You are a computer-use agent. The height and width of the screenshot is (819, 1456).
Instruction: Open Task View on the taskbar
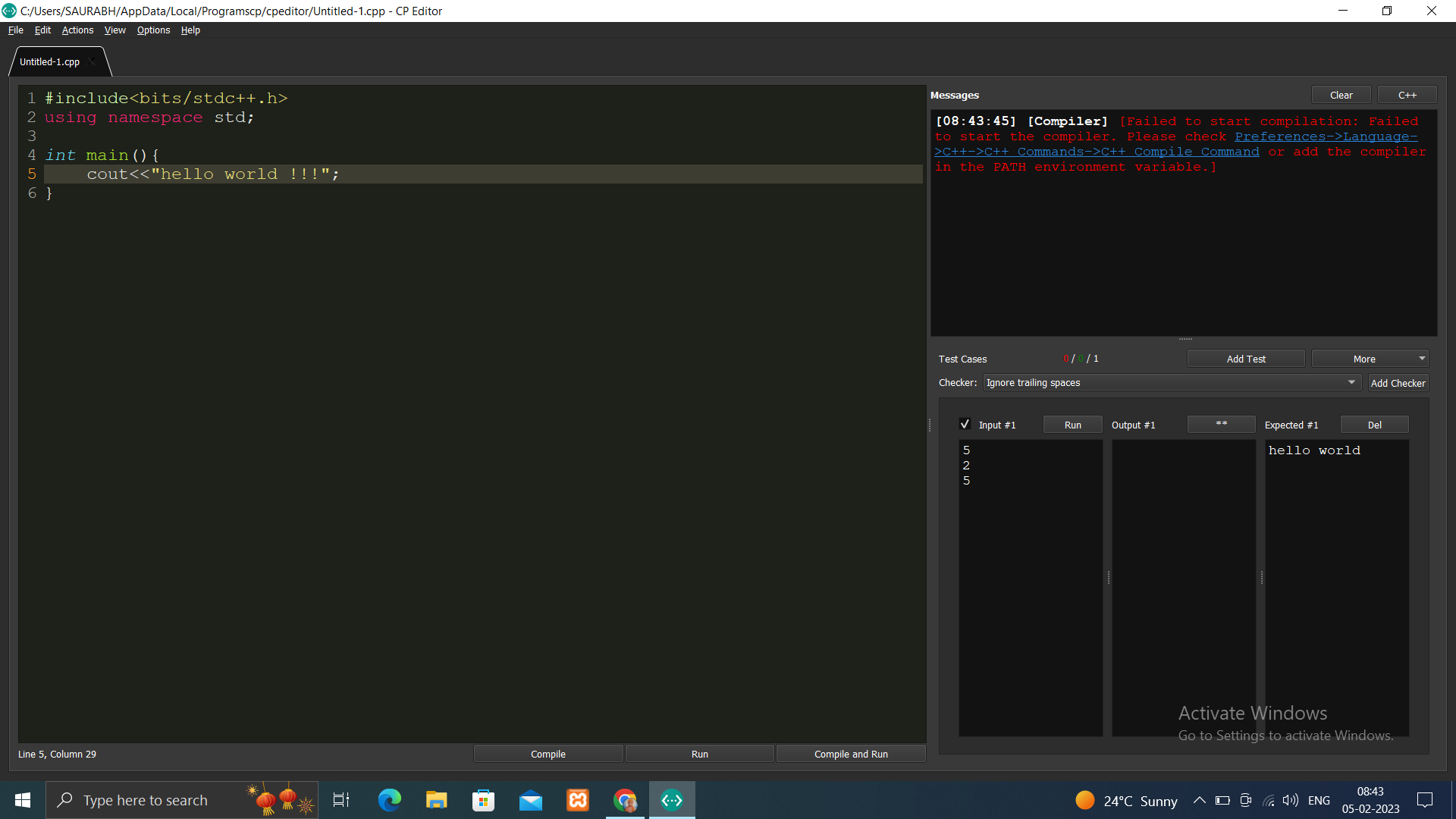point(340,799)
